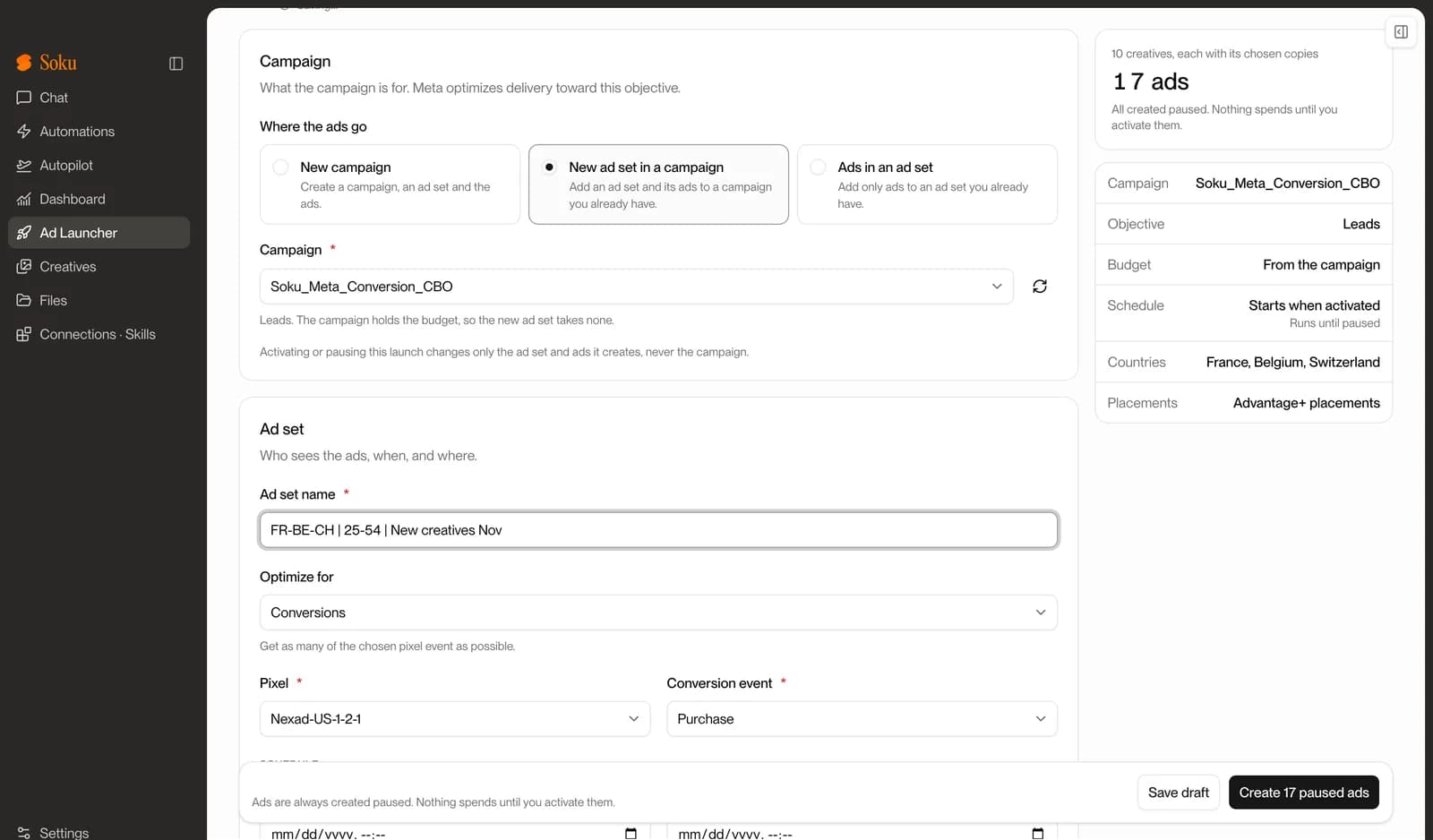Select the New campaign option
The image size is (1433, 840).
pos(390,184)
